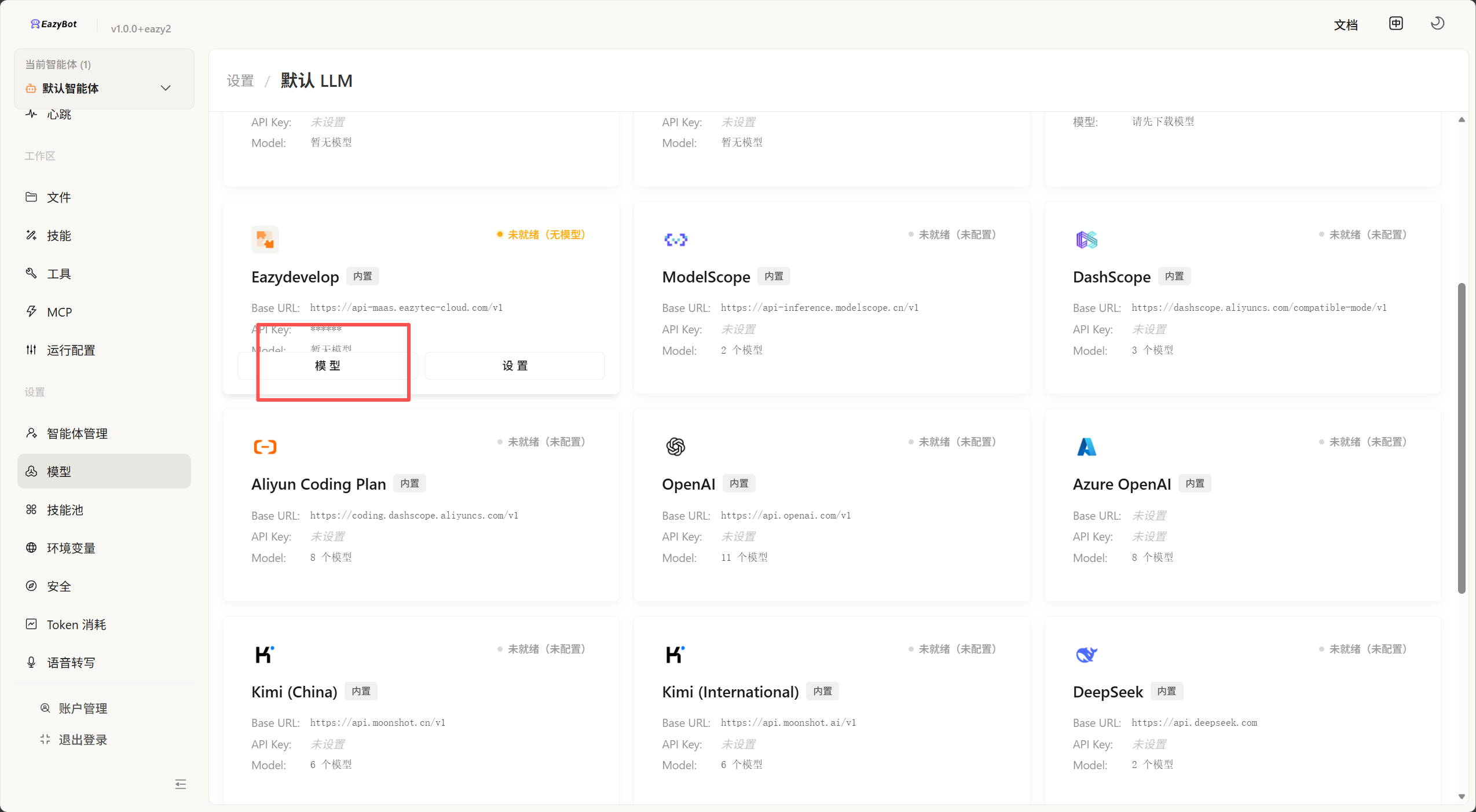Open the 心跳 heartbeat menu item
The image size is (1476, 812).
coord(104,115)
